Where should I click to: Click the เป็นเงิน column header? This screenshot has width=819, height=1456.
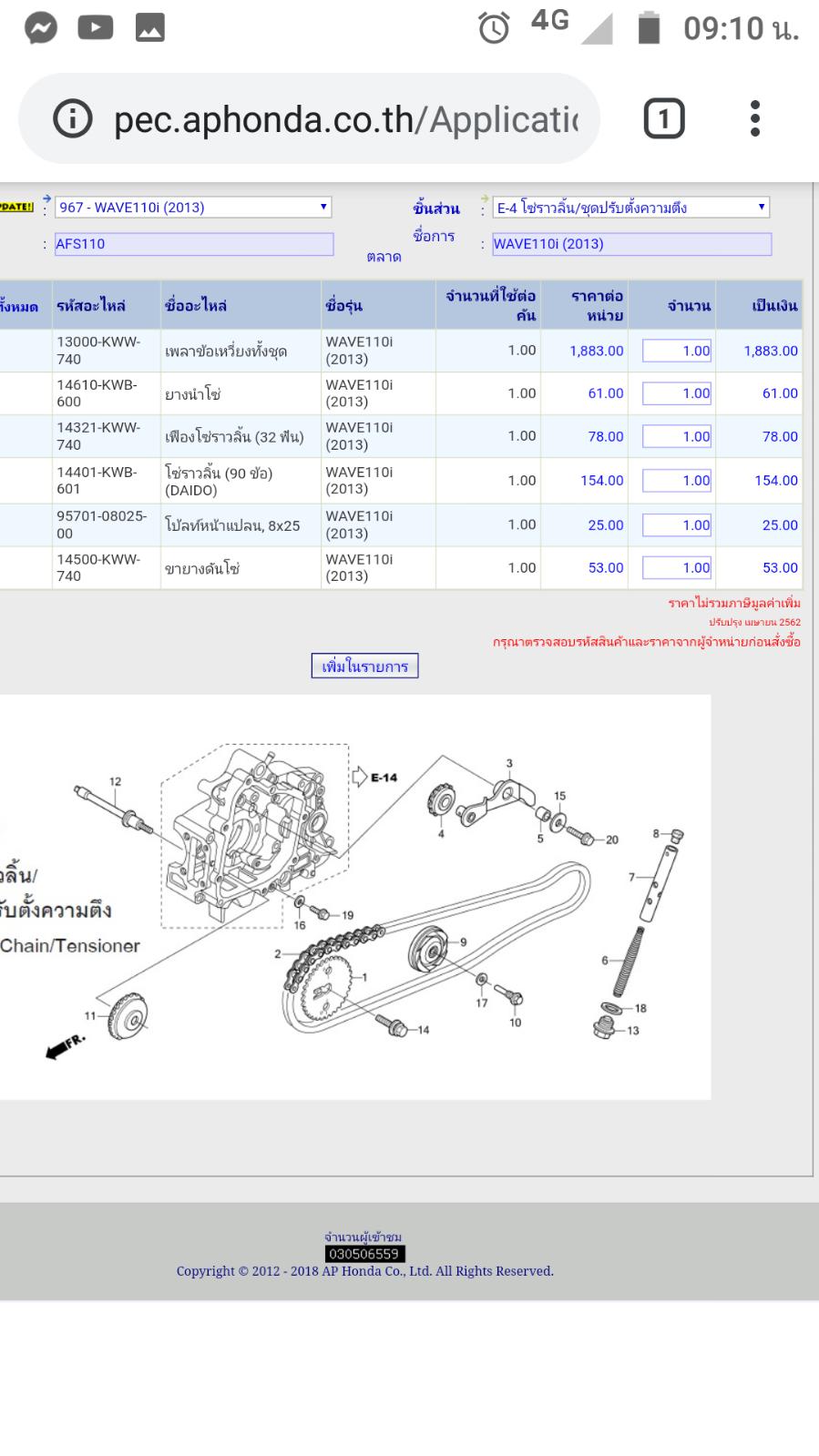[x=774, y=306]
